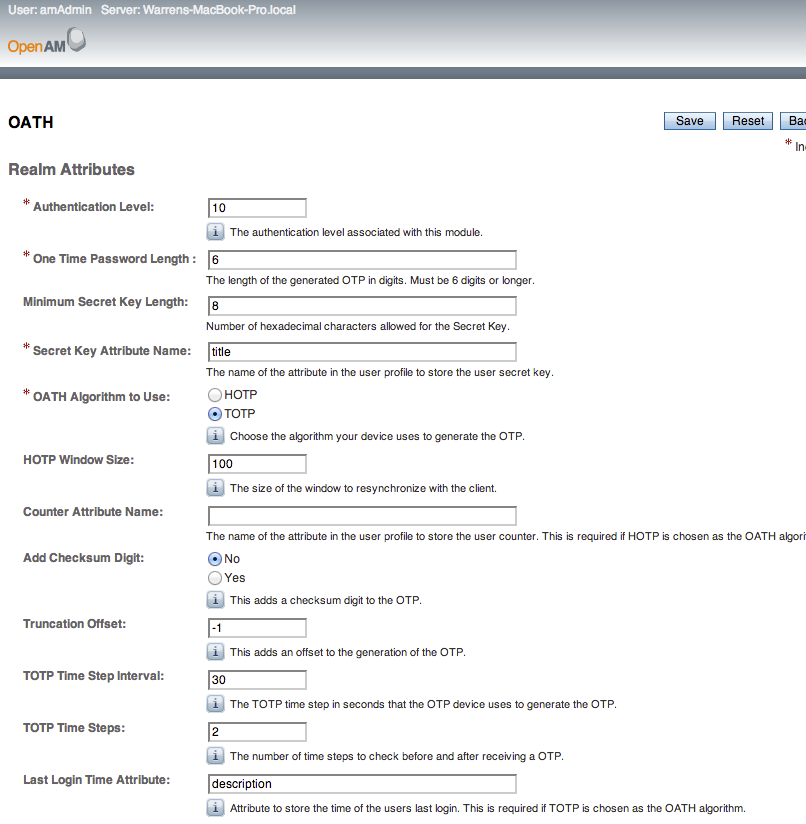Reset the OATH form
The height and width of the screenshot is (824, 806).
(x=747, y=120)
